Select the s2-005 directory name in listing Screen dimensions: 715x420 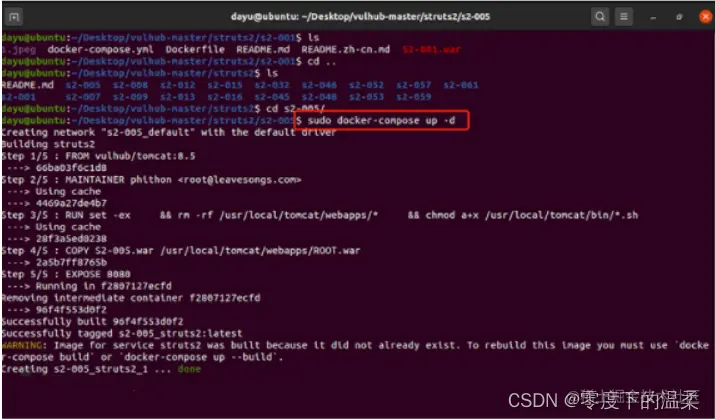click(83, 85)
